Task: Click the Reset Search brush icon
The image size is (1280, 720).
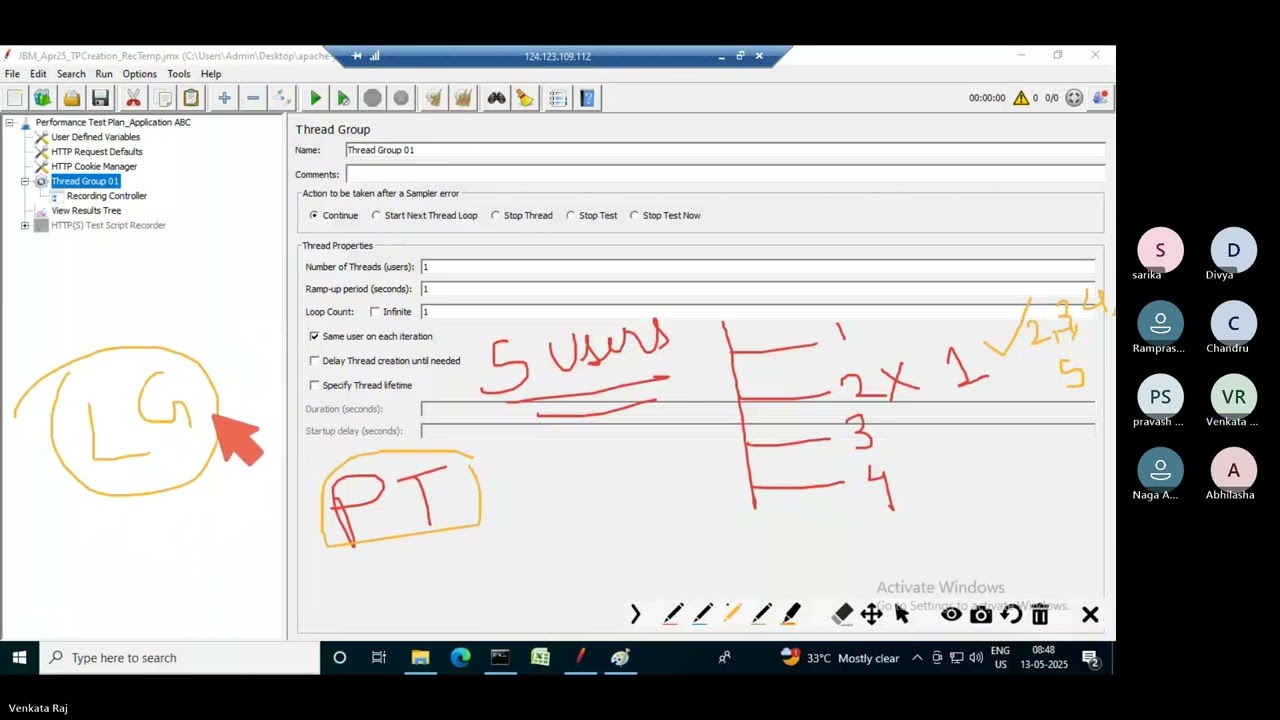Action: tap(525, 97)
